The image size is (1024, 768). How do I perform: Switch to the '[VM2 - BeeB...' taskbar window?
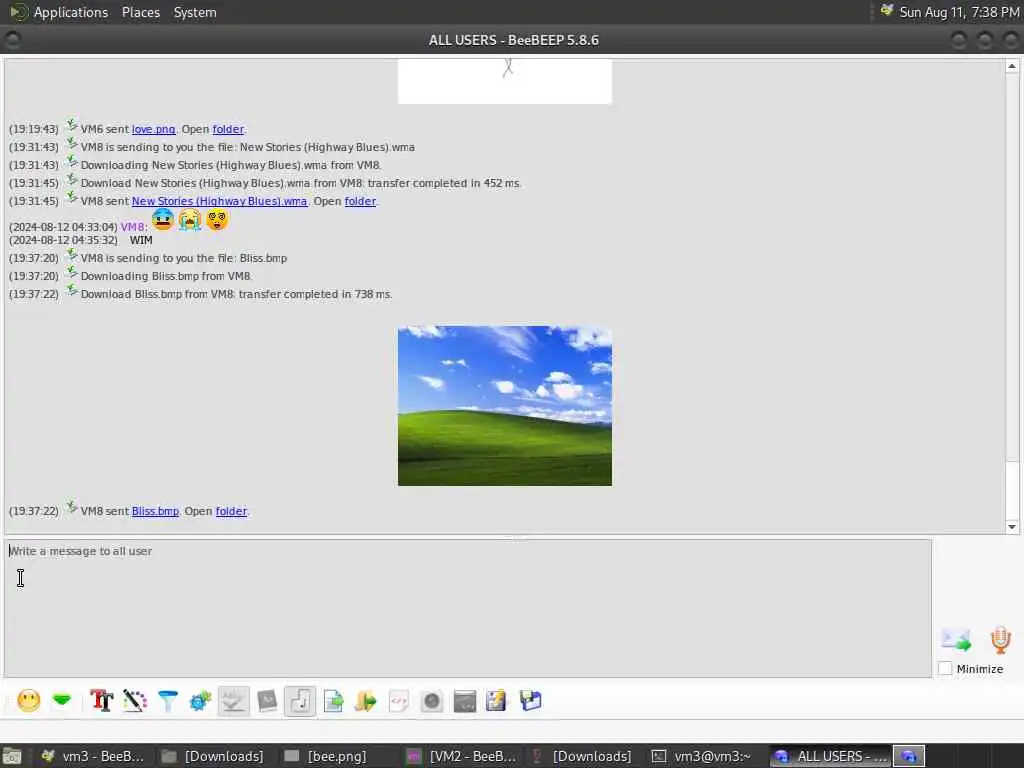point(461,756)
